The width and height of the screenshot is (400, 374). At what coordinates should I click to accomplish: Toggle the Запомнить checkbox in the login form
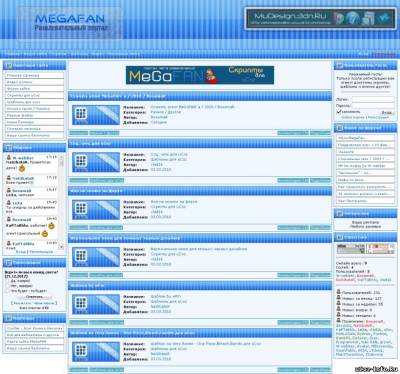tap(339, 112)
